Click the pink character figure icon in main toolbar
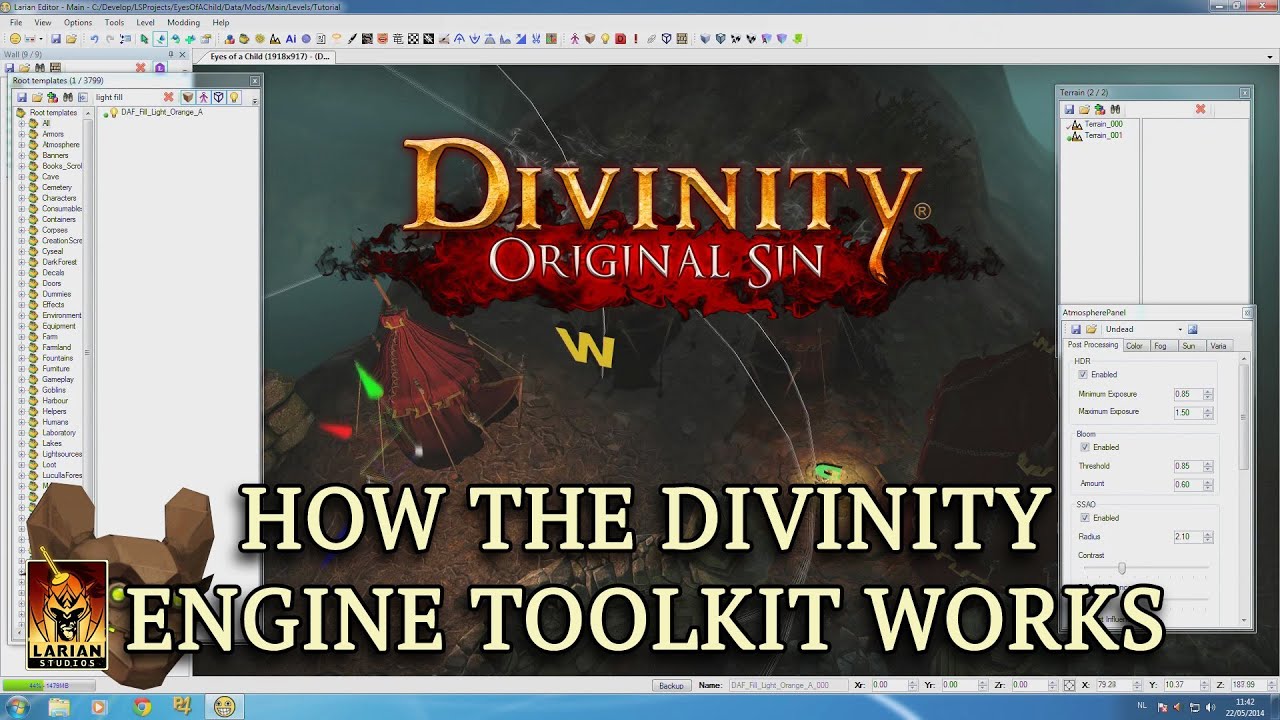This screenshot has width=1280, height=720. point(575,39)
